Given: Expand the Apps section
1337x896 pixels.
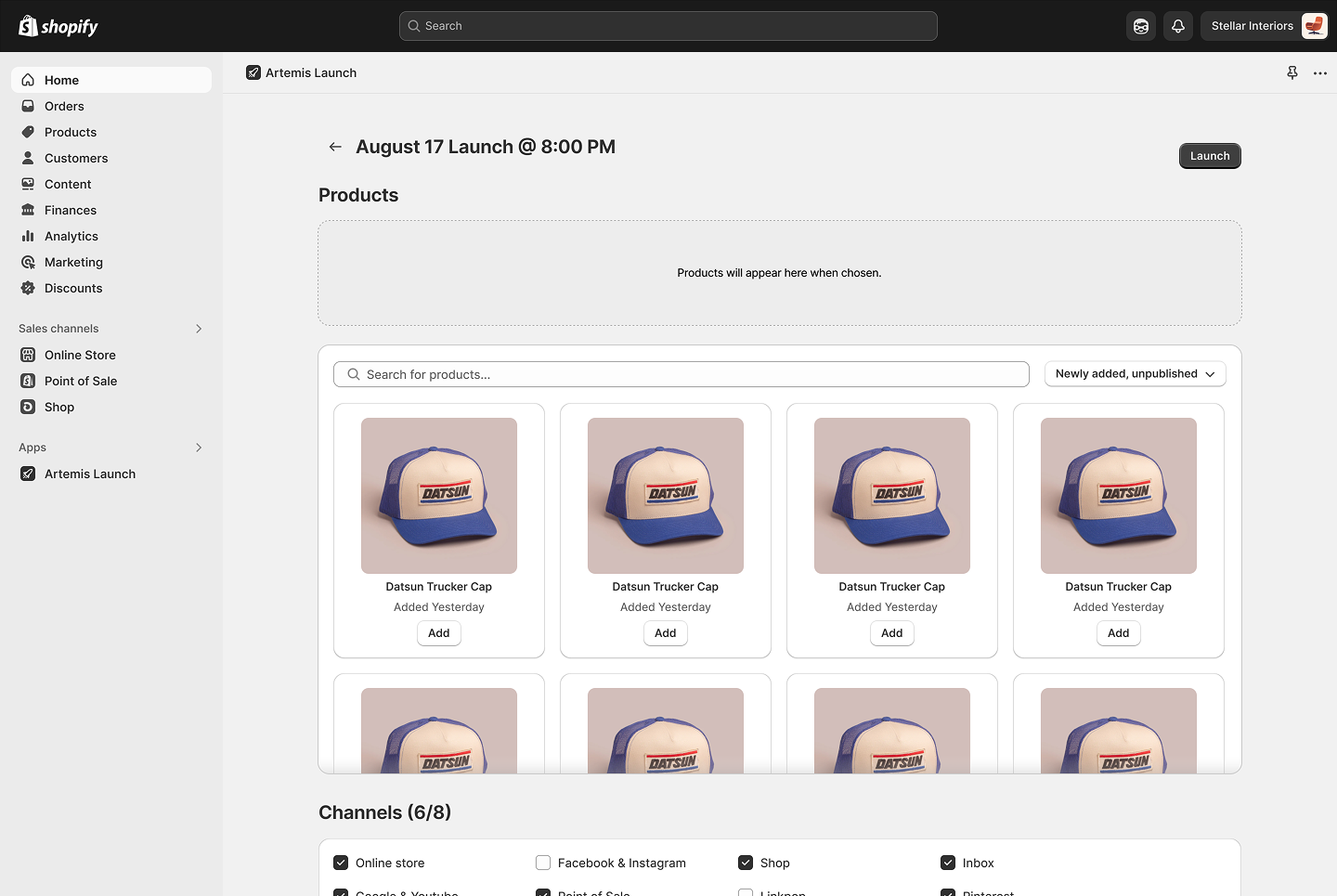Looking at the screenshot, I should [198, 447].
